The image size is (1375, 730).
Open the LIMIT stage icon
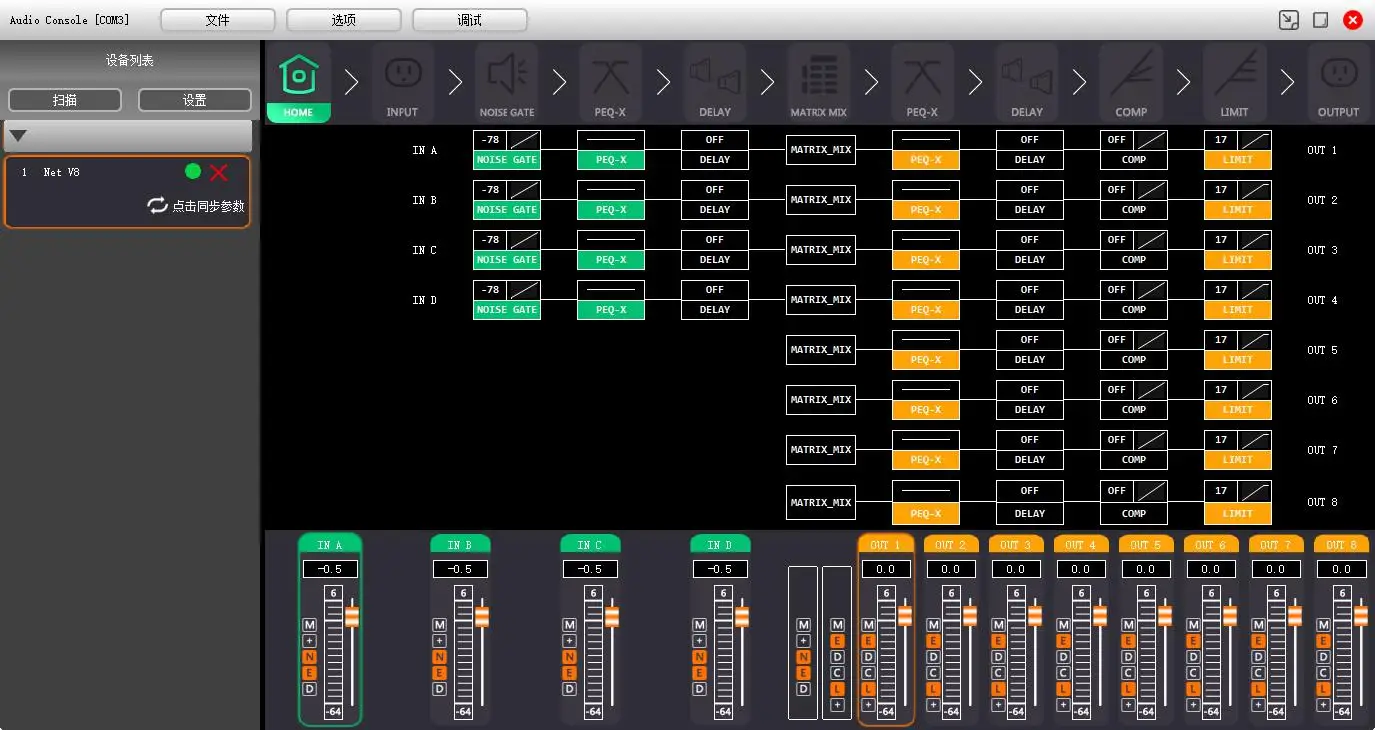1235,76
